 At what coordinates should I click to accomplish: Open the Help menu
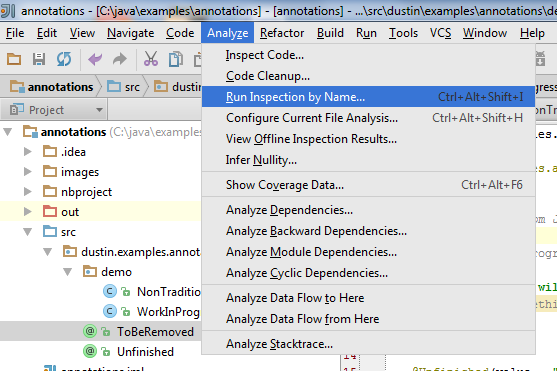(x=532, y=33)
